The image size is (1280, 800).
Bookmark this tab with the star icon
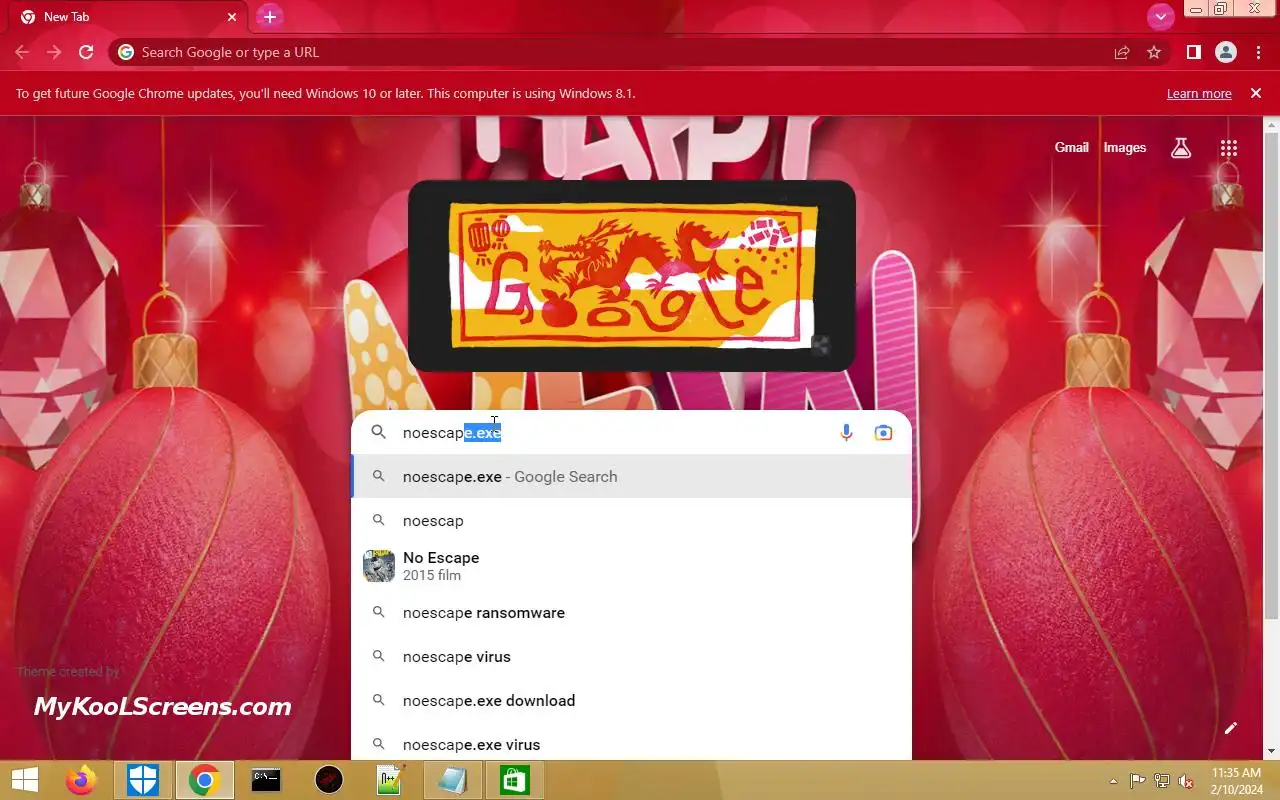1154,52
